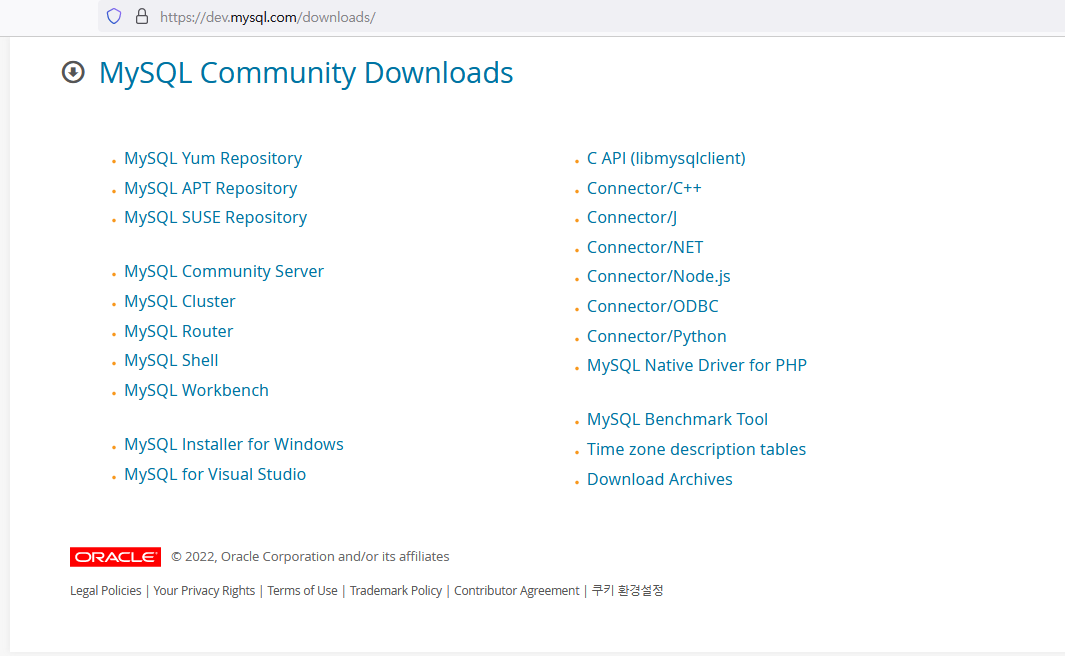1065x656 pixels.
Task: Open Connector/ODBC link
Action: tap(652, 306)
